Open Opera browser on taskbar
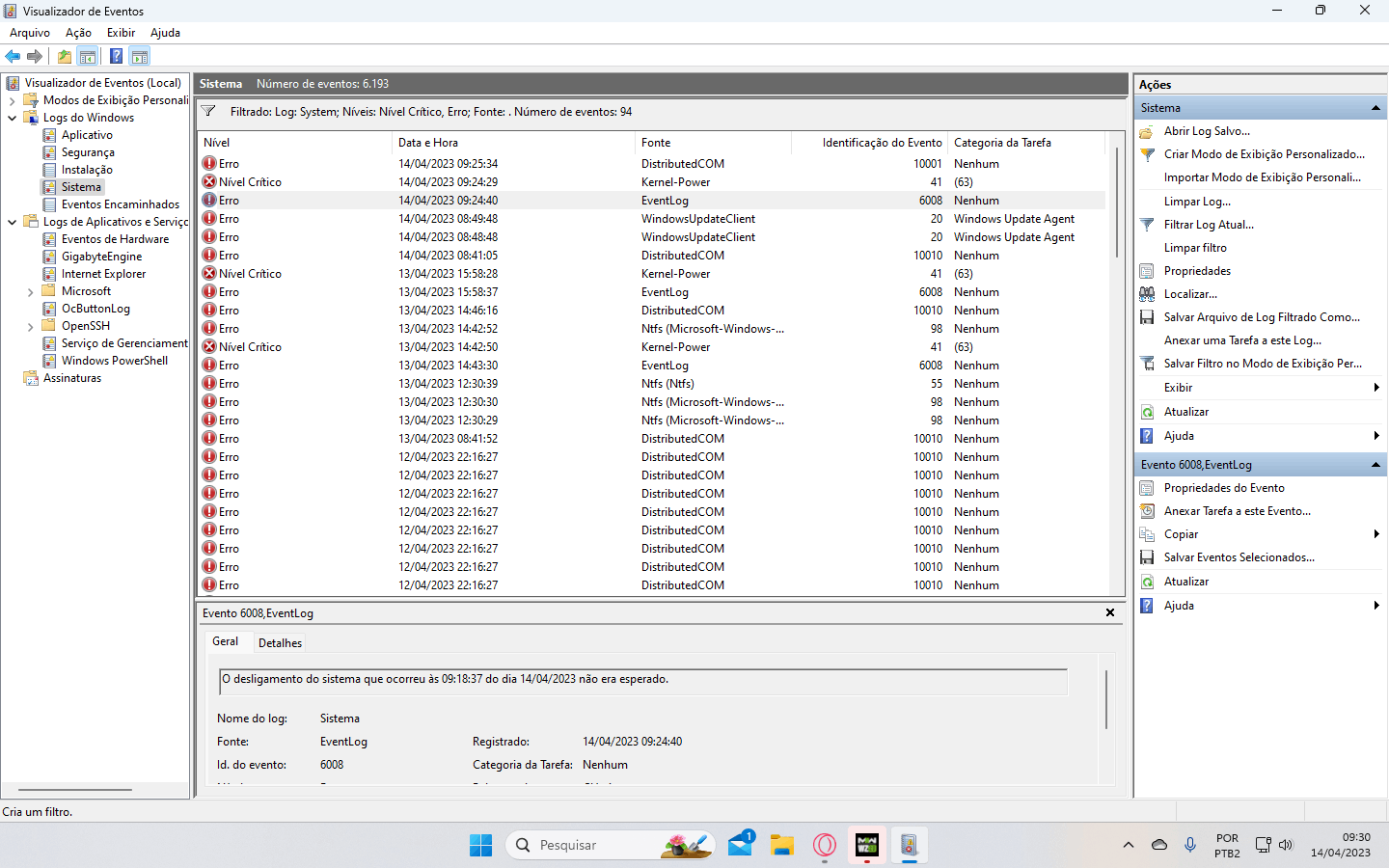Image resolution: width=1389 pixels, height=868 pixels. pos(825,845)
